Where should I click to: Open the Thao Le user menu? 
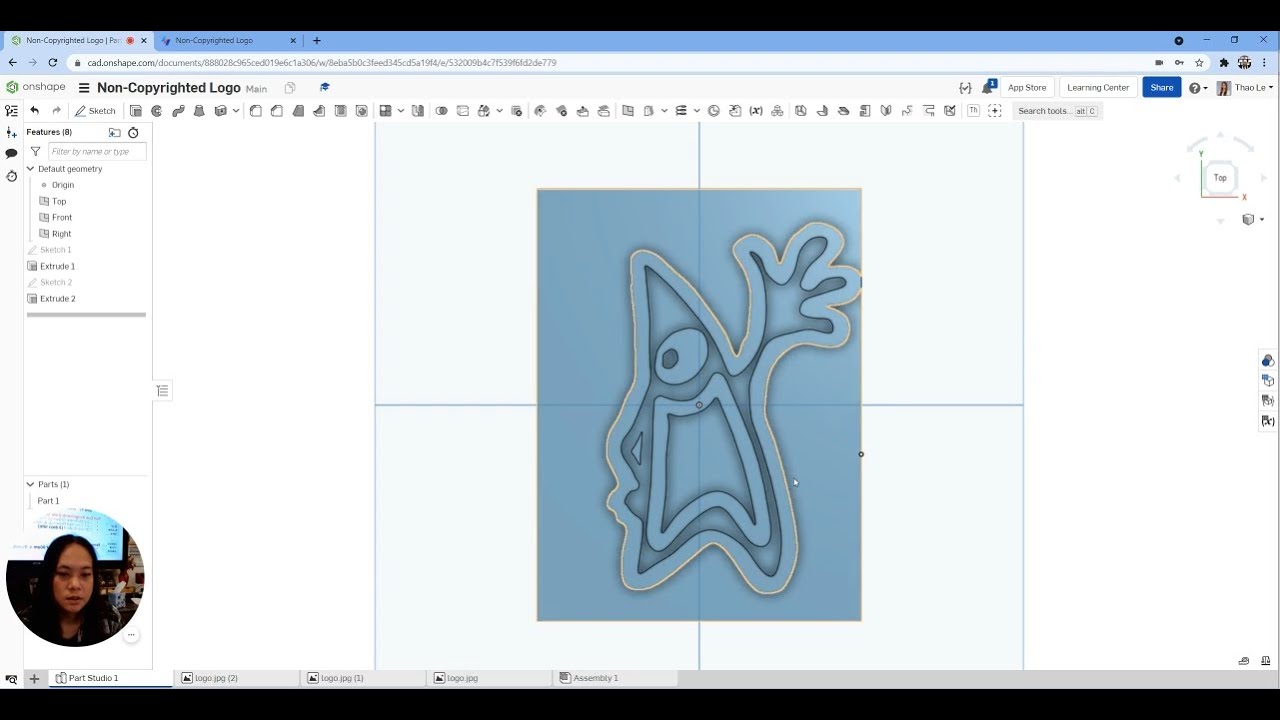click(1245, 88)
